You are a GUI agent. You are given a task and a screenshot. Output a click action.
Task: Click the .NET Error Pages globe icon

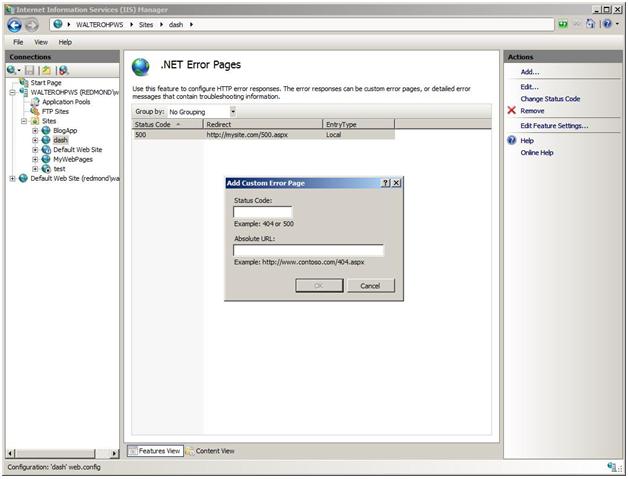(x=141, y=67)
